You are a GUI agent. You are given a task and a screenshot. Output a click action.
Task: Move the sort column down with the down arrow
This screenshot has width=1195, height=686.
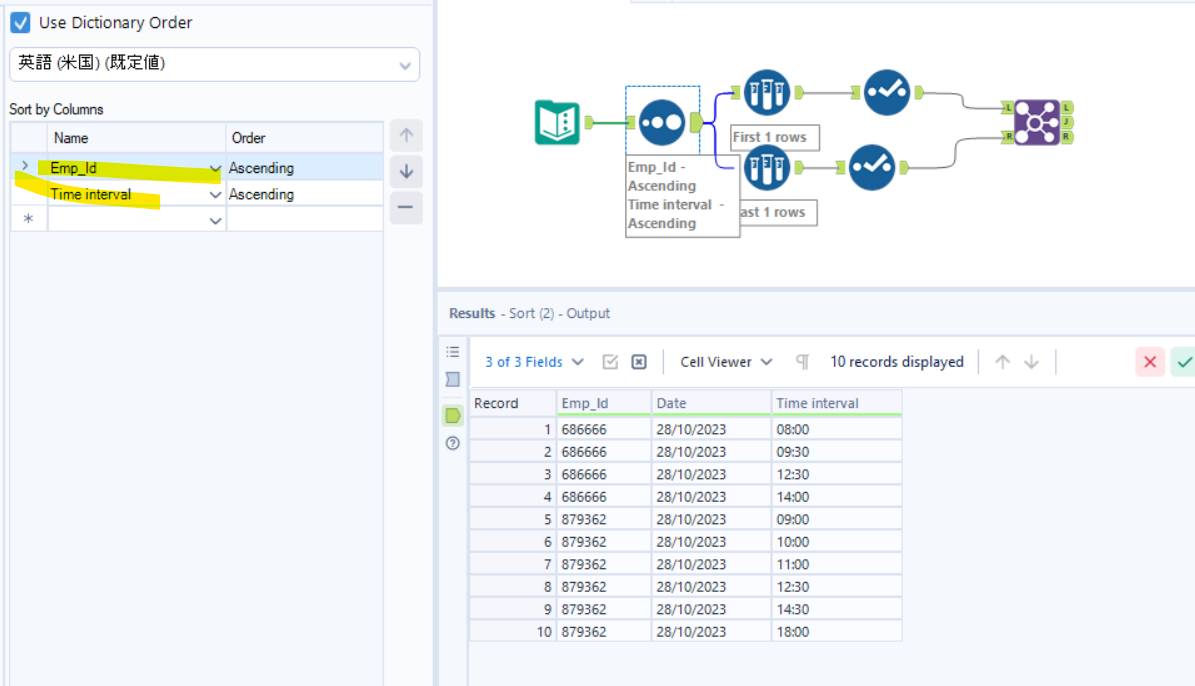tap(406, 172)
